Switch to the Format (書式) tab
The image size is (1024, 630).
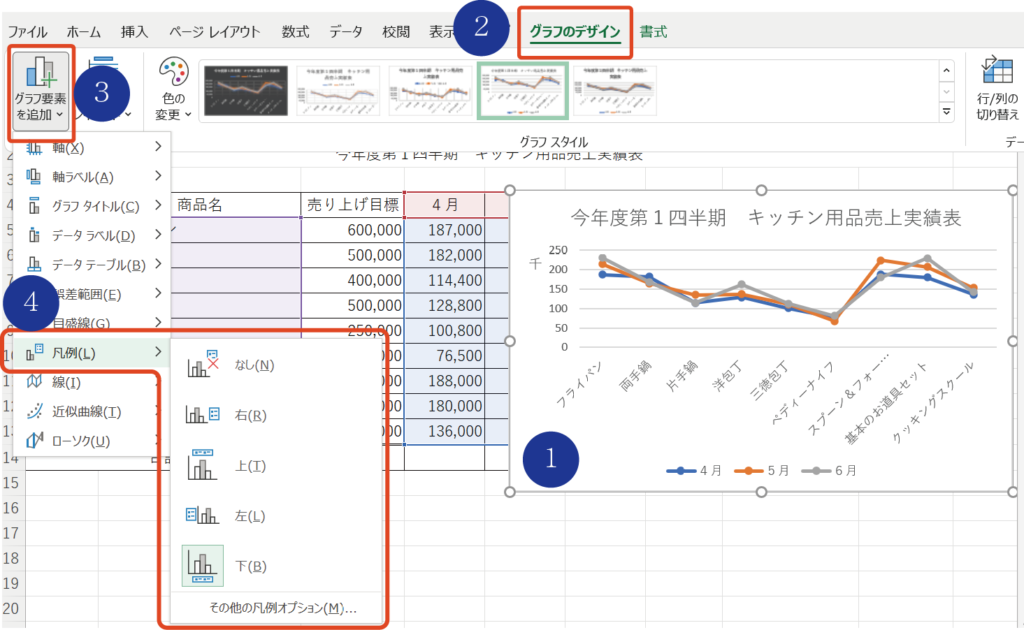pos(654,32)
